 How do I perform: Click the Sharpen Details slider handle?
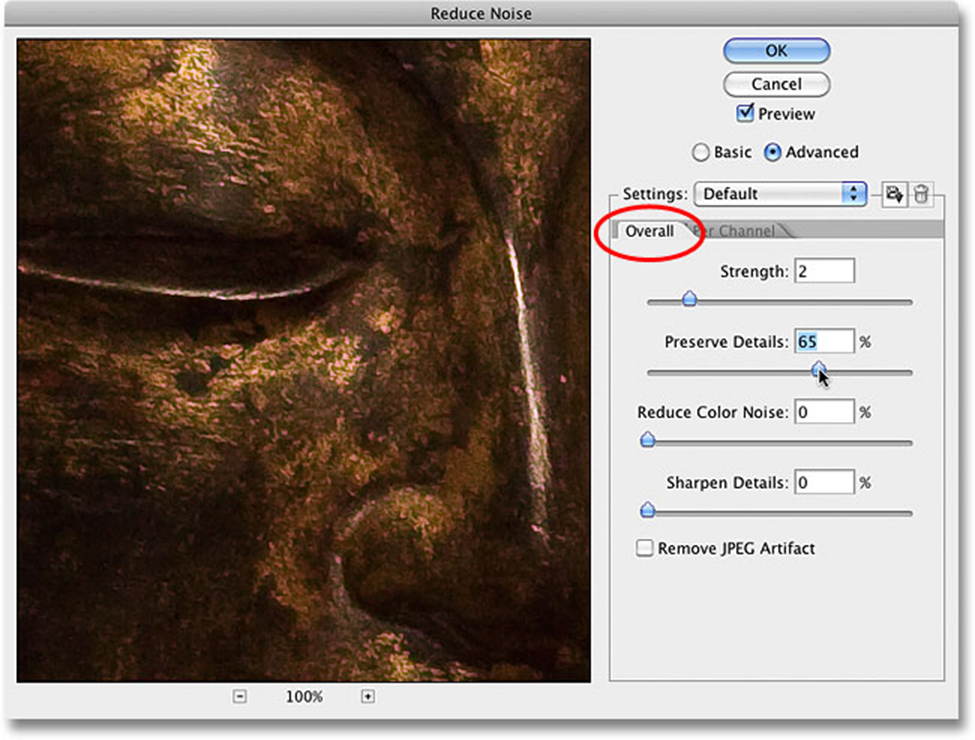[647, 511]
